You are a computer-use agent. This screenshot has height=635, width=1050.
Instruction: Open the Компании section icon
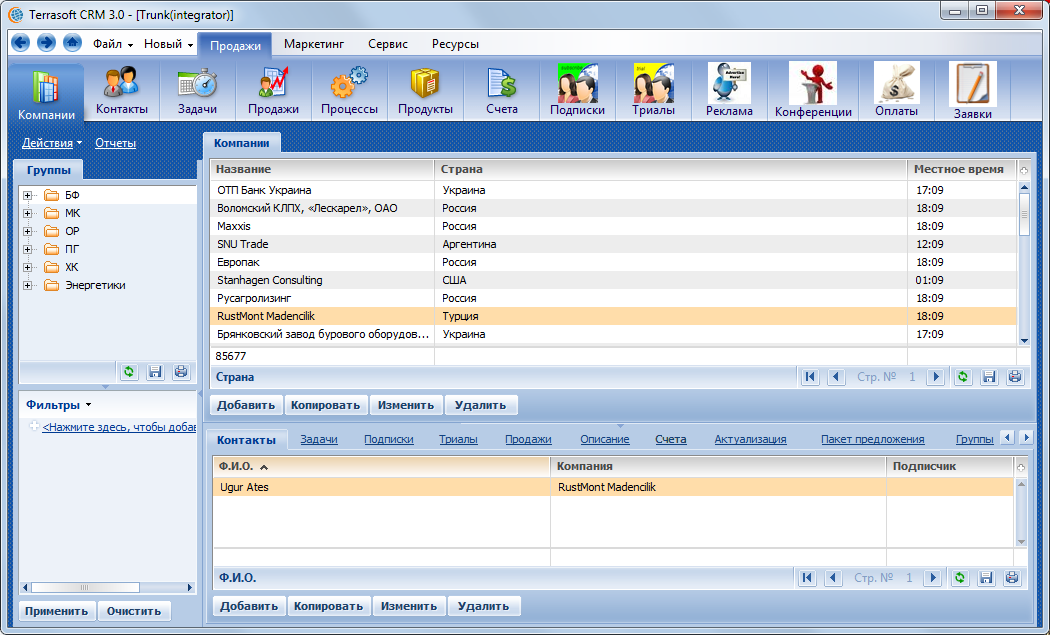46,93
